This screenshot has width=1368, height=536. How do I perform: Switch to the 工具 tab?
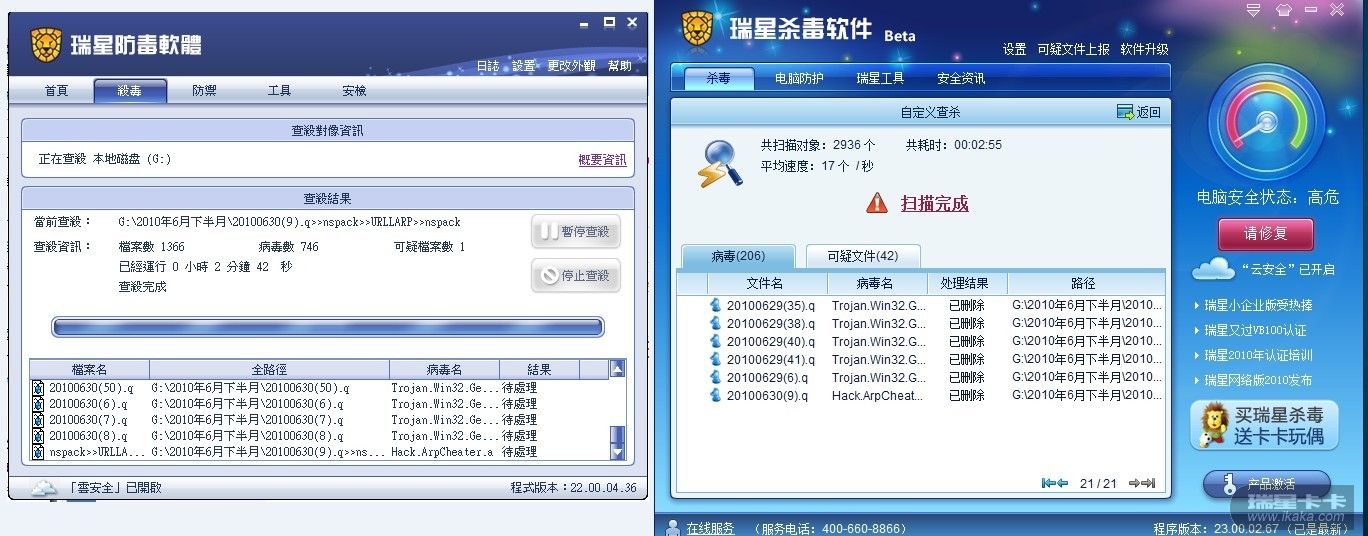tap(279, 91)
